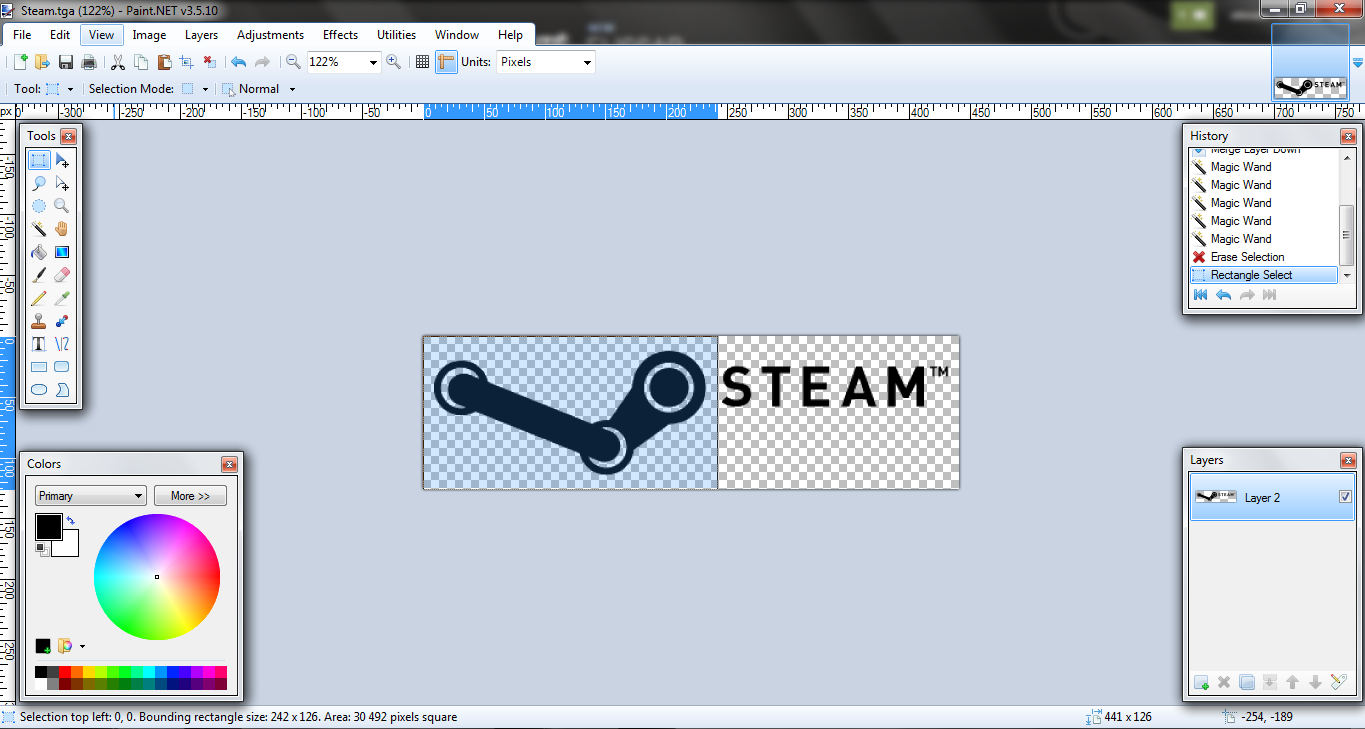Select the Text tool
This screenshot has width=1365, height=729.
point(39,344)
